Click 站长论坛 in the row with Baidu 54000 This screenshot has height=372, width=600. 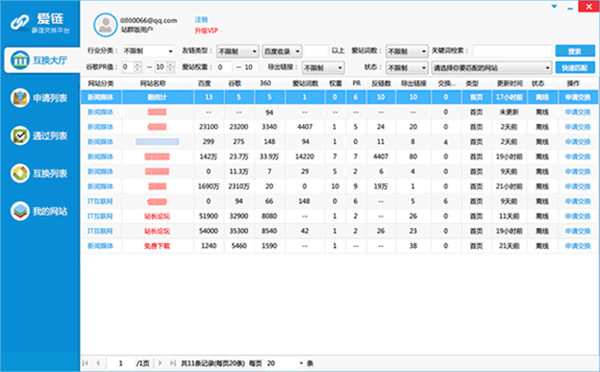157,231
